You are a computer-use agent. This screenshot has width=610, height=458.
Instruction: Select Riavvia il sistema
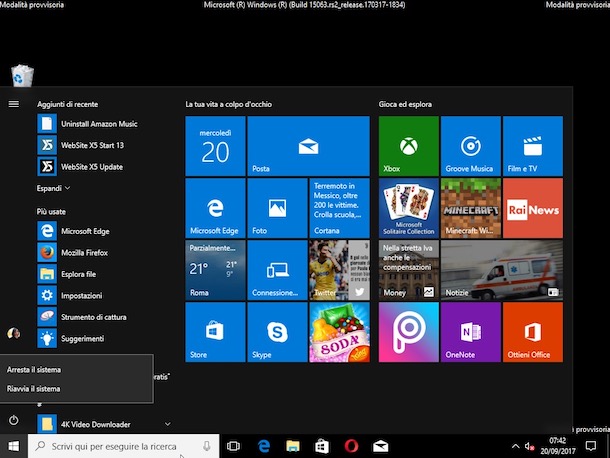tap(77, 389)
